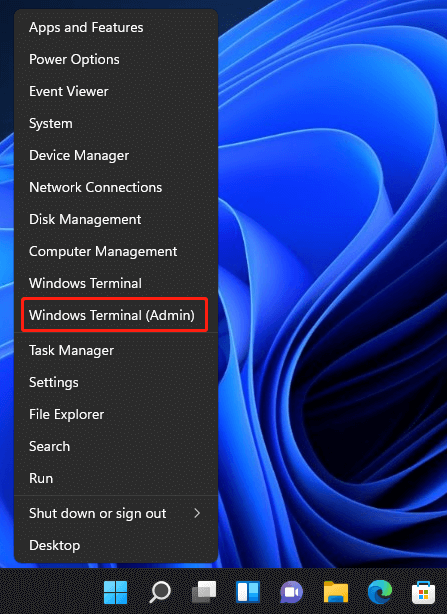The height and width of the screenshot is (614, 447).
Task: Click the Windows Start button
Action: pos(115,592)
